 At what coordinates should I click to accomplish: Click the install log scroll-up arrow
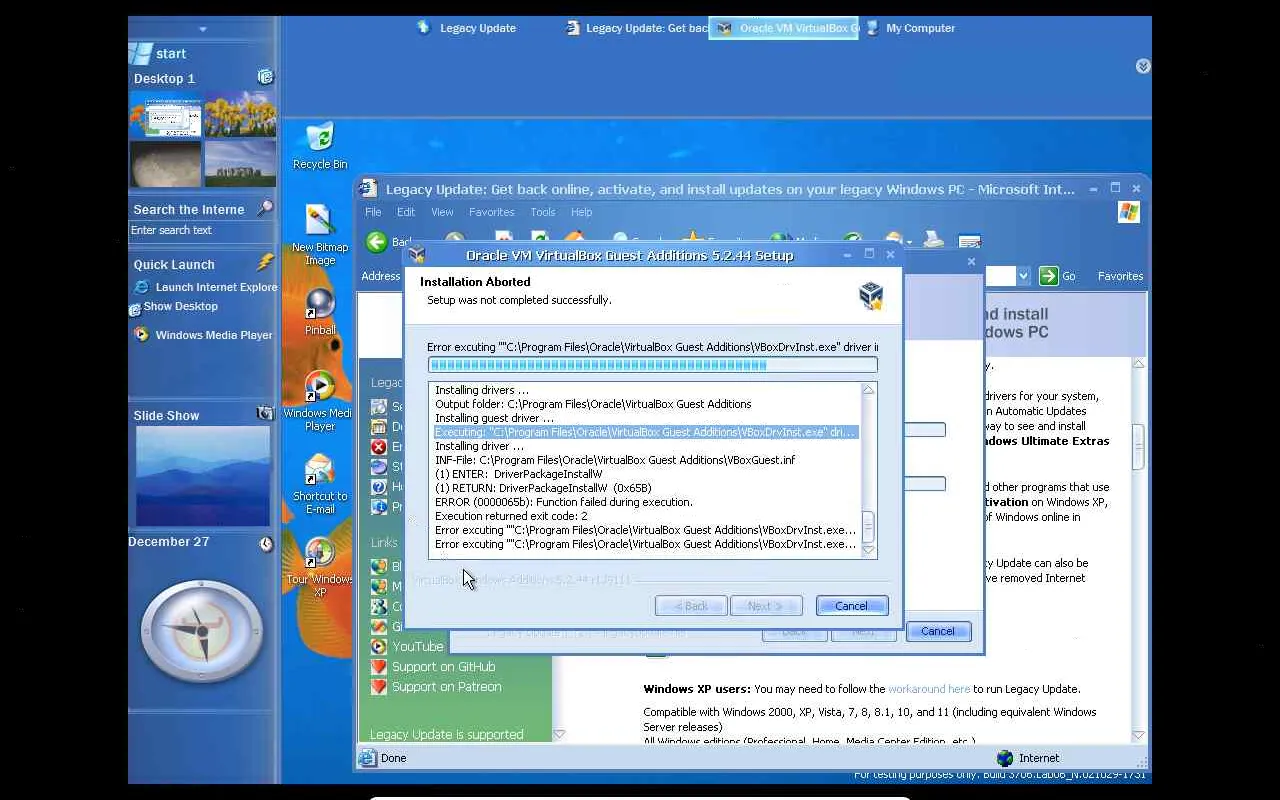pyautogui.click(x=868, y=390)
